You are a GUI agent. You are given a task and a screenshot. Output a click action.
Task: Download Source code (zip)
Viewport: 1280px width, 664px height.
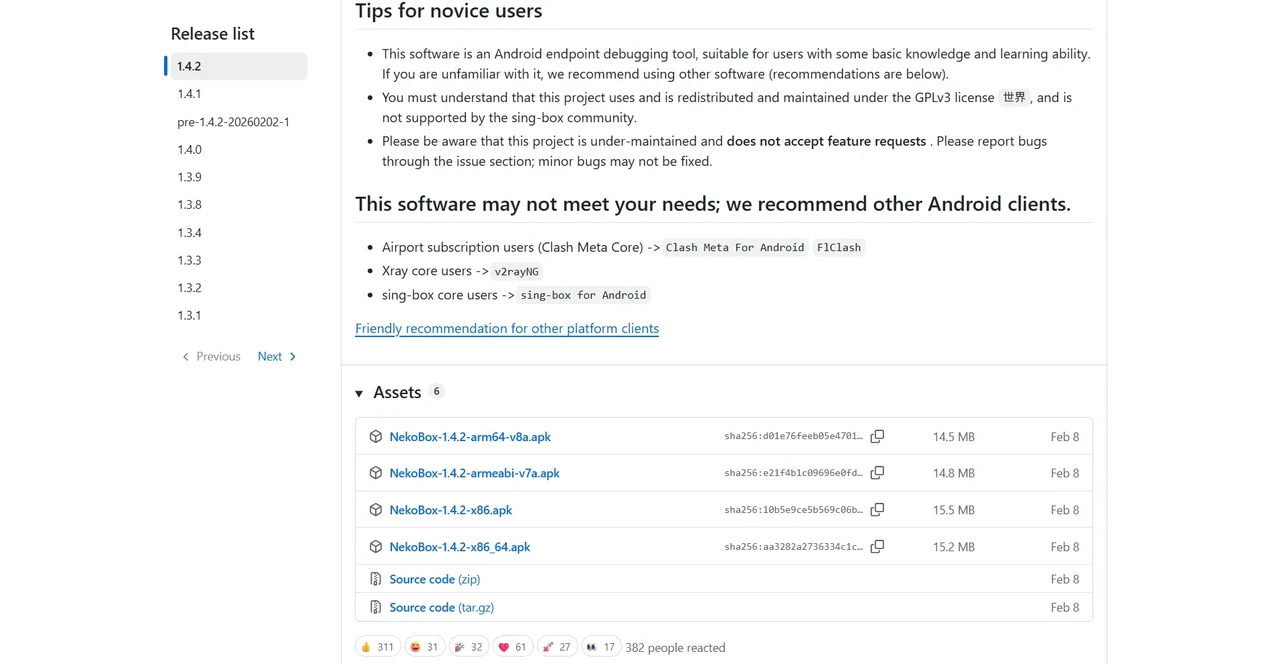435,579
